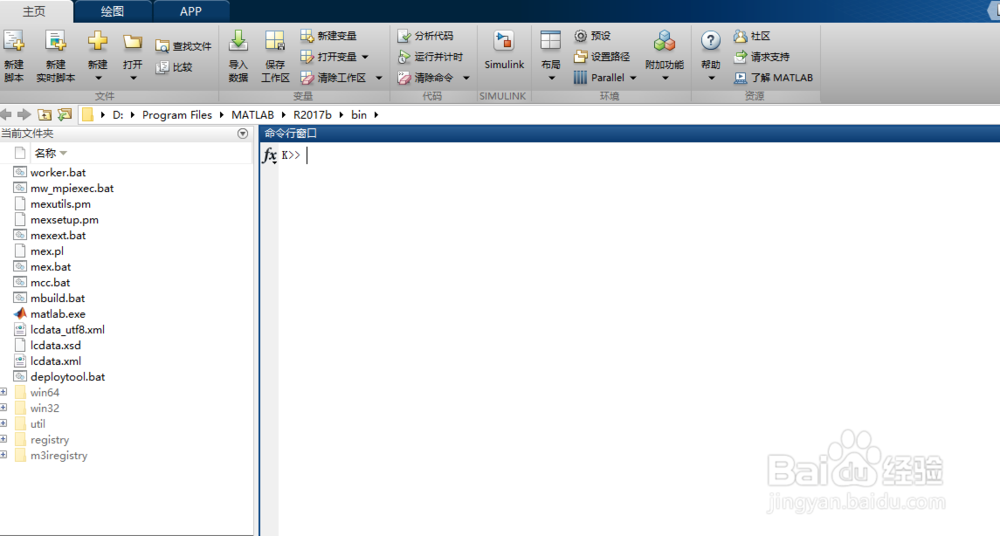Click 比较 compare button
Image resolution: width=1000 pixels, height=536 pixels.
[175, 67]
